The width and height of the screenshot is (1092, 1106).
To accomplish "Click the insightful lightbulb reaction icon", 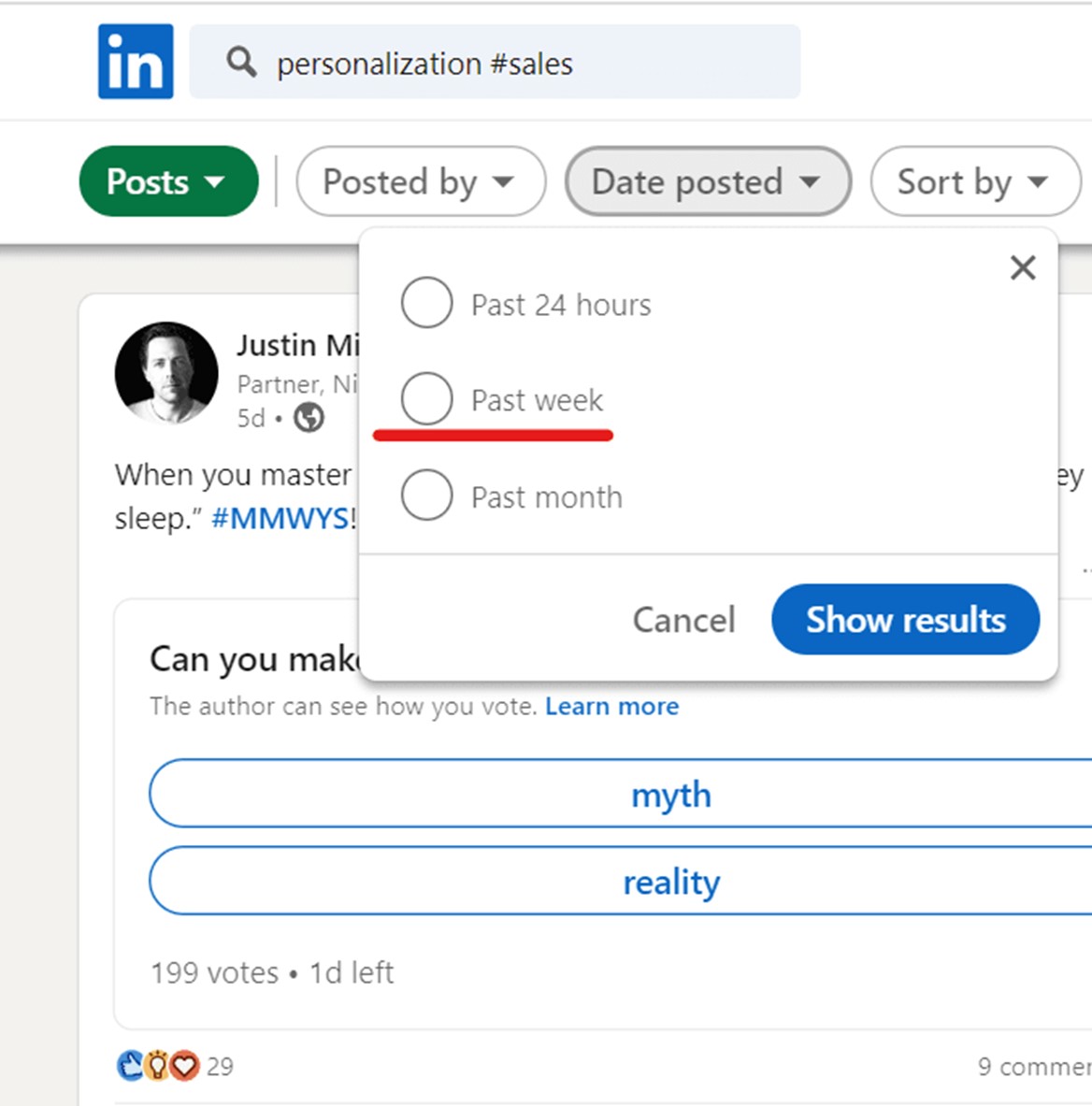I will coord(157,1065).
